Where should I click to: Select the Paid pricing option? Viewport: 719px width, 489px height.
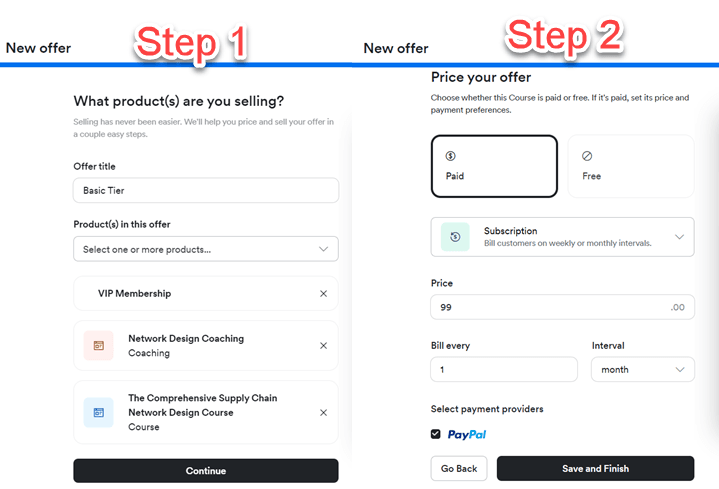(x=494, y=166)
